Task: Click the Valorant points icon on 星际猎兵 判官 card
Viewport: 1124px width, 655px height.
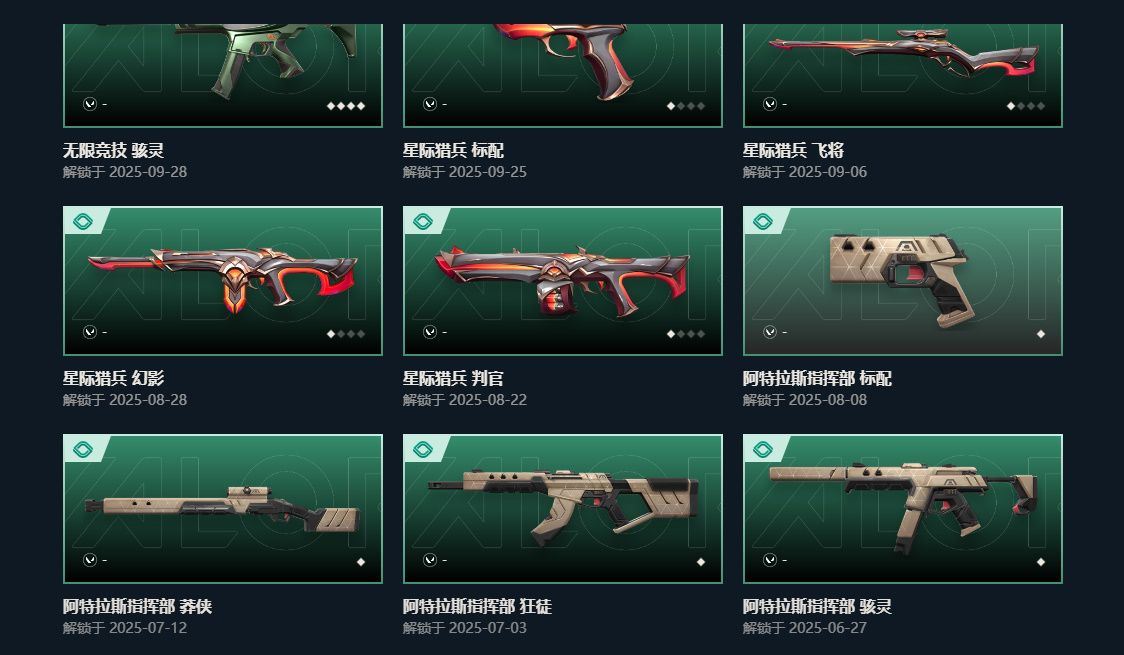Action: (x=429, y=332)
